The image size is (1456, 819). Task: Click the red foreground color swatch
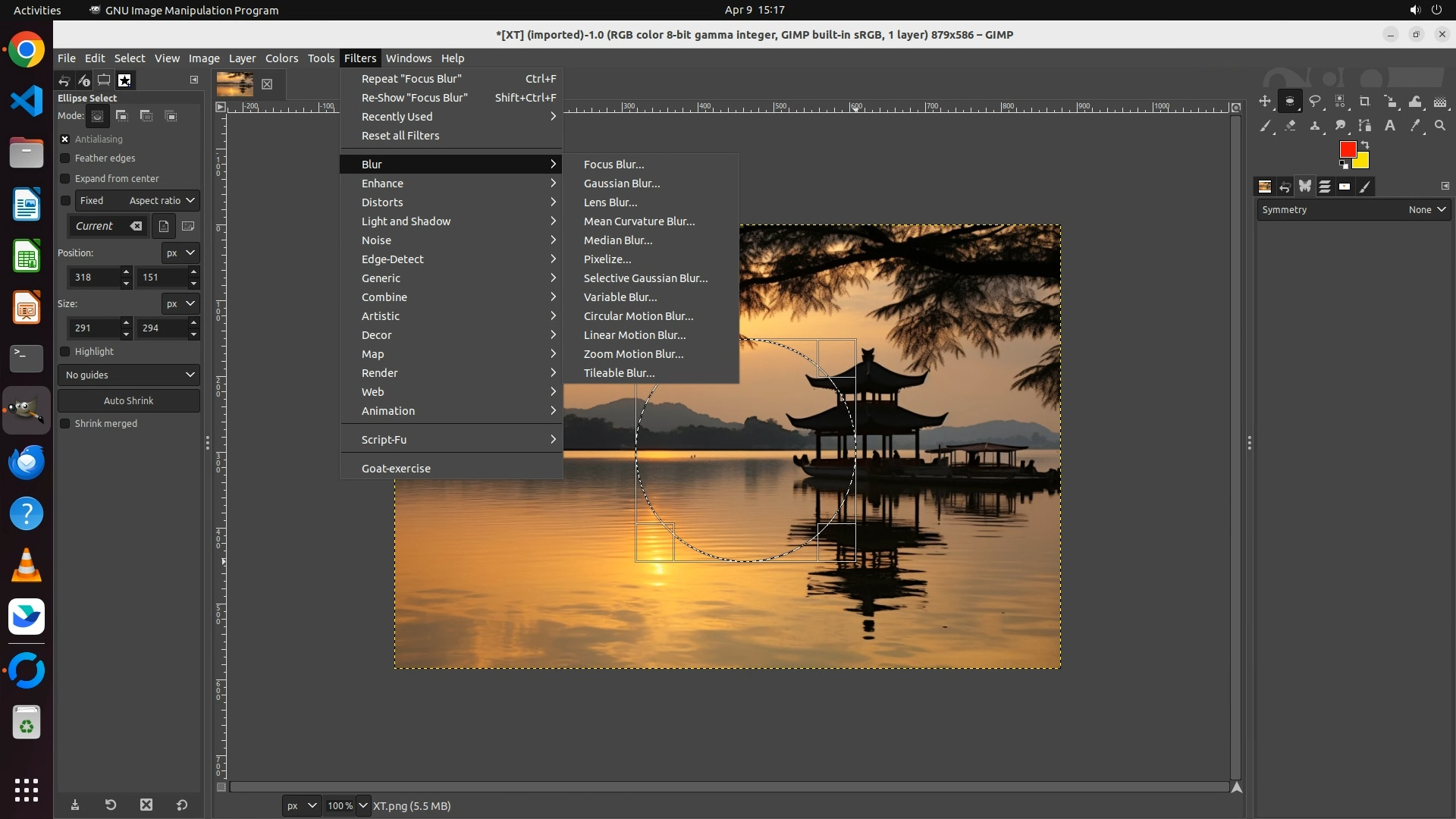coord(1347,149)
